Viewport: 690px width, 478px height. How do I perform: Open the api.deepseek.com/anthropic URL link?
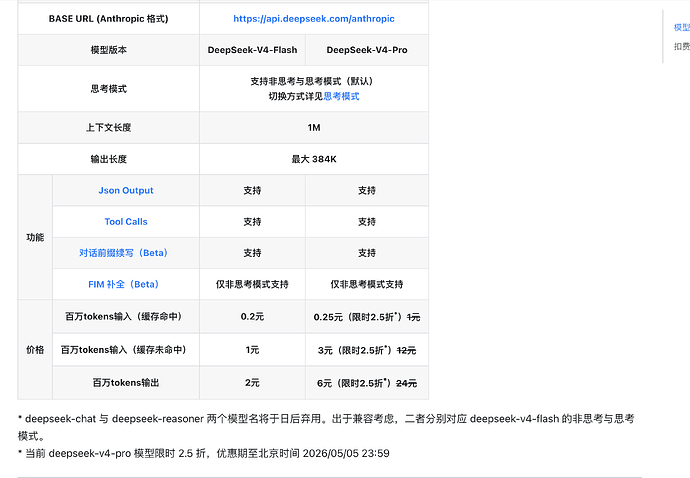[x=314, y=18]
